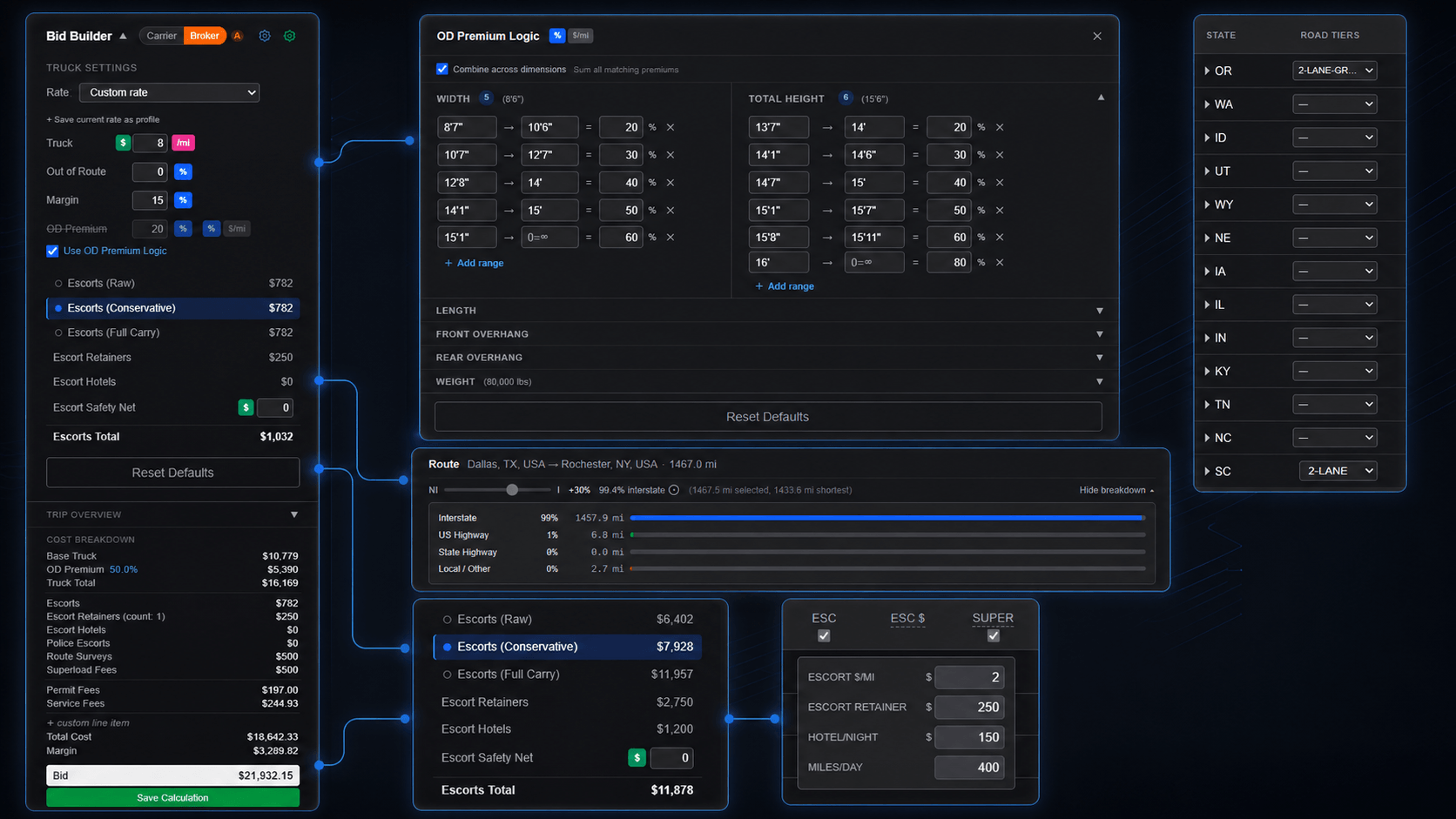1456x819 pixels.
Task: Open road tier dropdown for WA
Action: 1334,104
